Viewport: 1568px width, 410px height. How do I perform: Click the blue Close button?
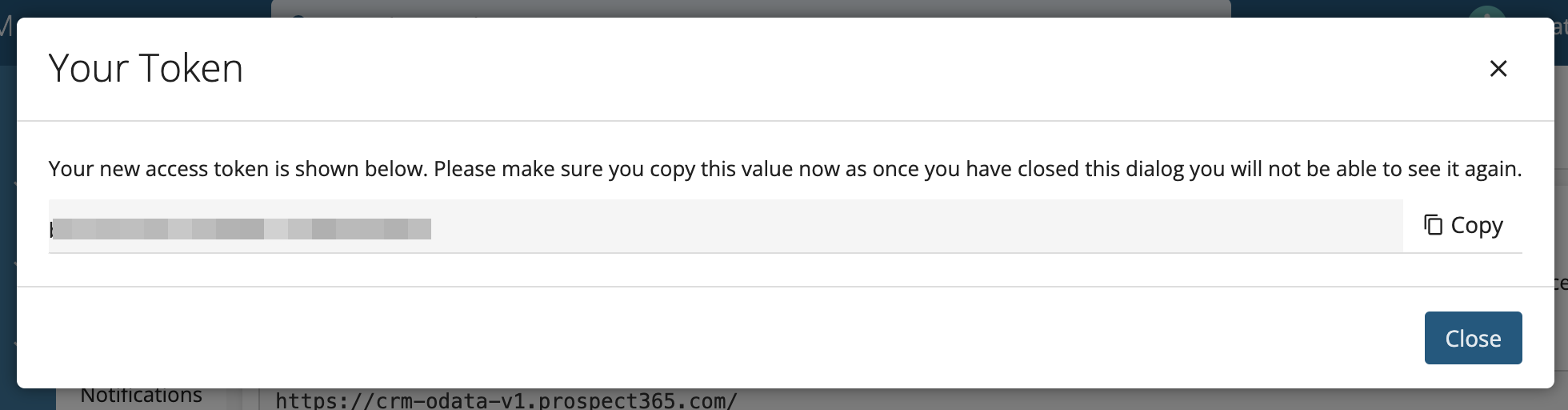click(x=1472, y=338)
